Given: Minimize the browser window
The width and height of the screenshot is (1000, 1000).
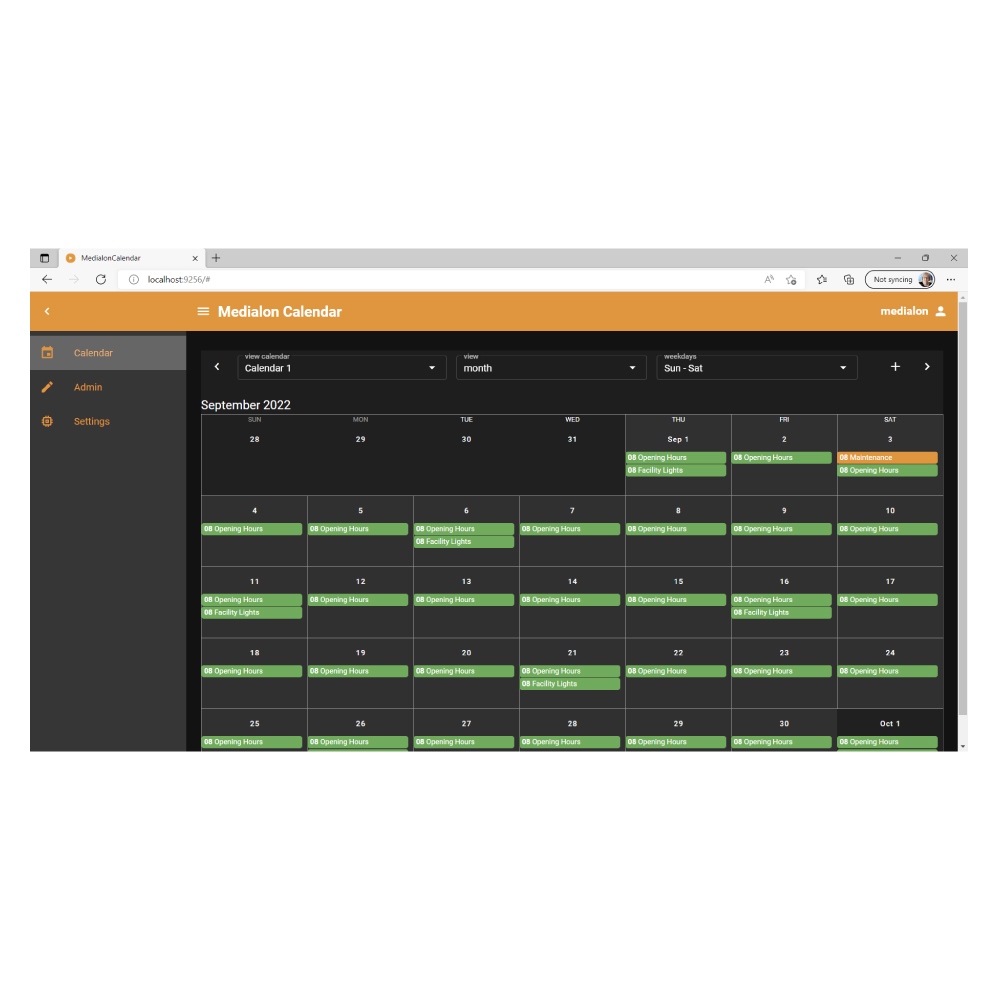Looking at the screenshot, I should (x=897, y=258).
